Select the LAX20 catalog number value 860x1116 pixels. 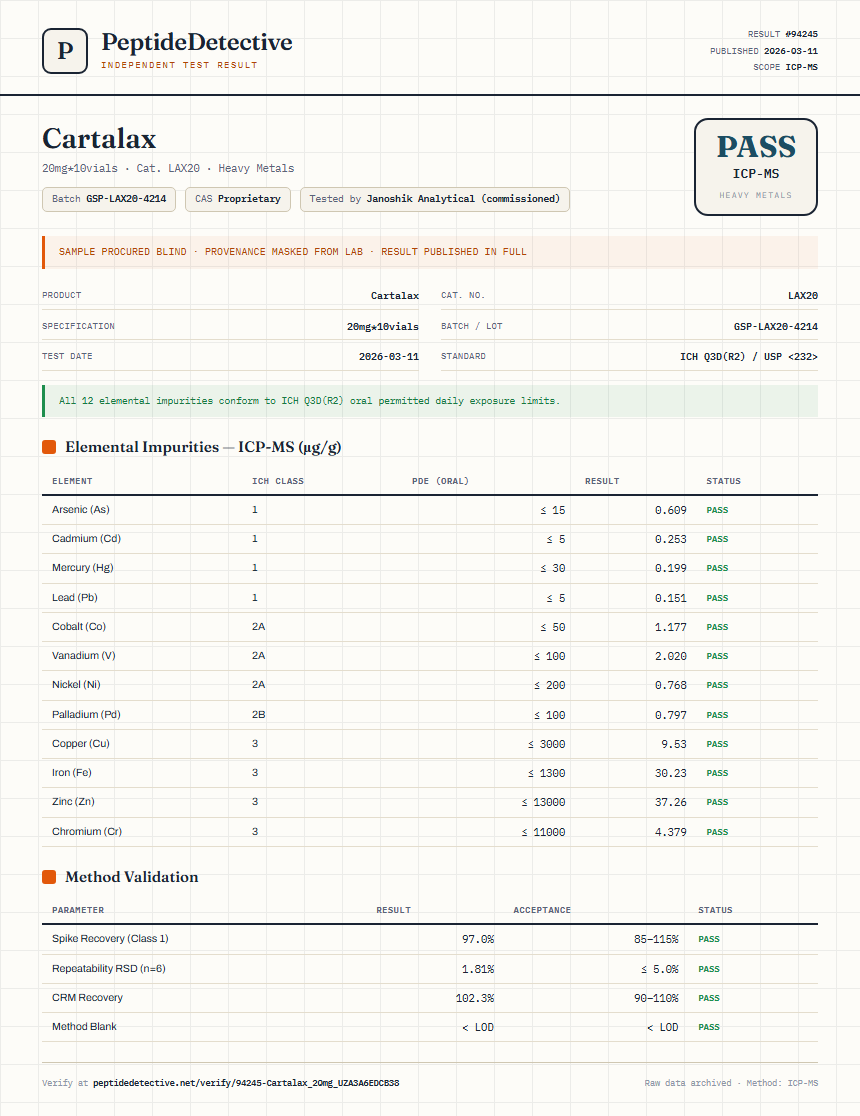(802, 295)
